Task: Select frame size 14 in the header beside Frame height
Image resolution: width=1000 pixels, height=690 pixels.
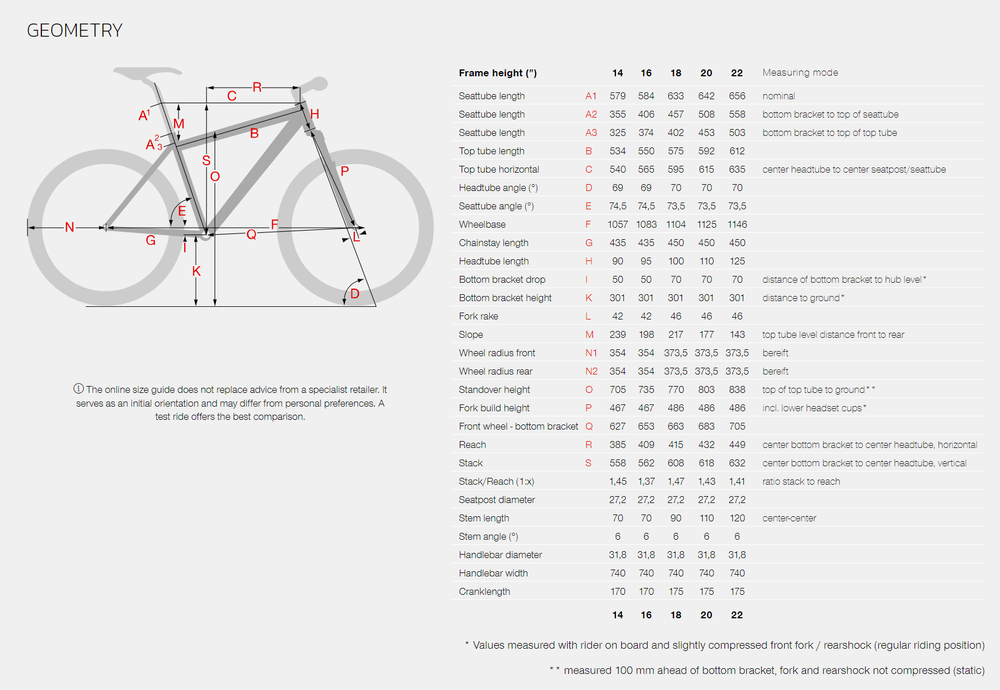Action: point(617,73)
